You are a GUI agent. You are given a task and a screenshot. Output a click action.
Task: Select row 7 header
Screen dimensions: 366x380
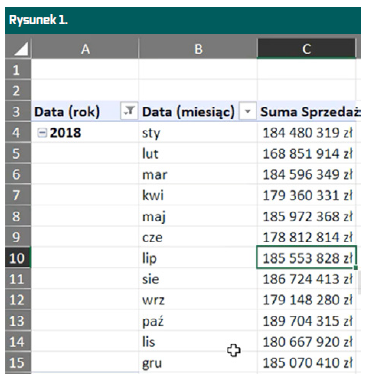[18, 195]
